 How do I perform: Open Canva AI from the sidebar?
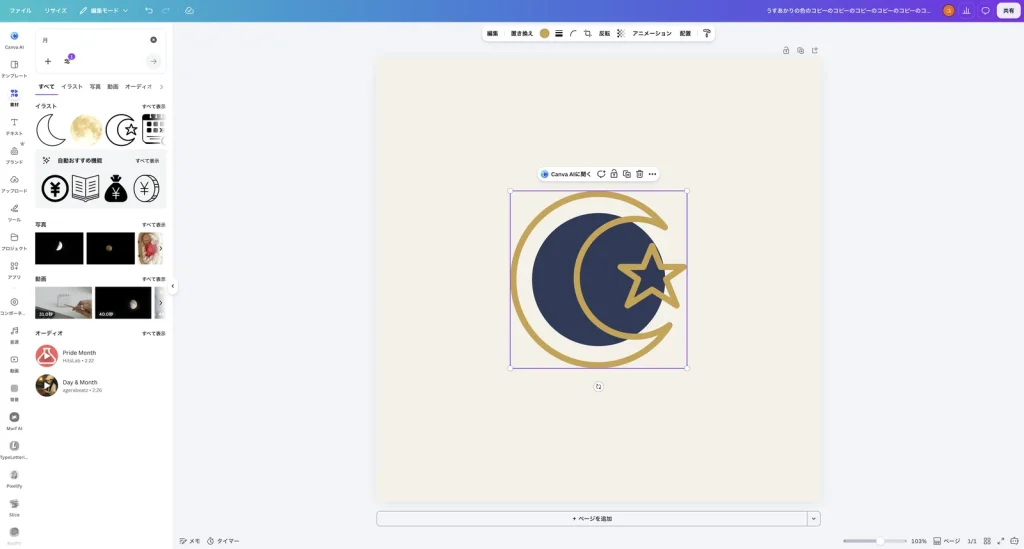coord(14,40)
